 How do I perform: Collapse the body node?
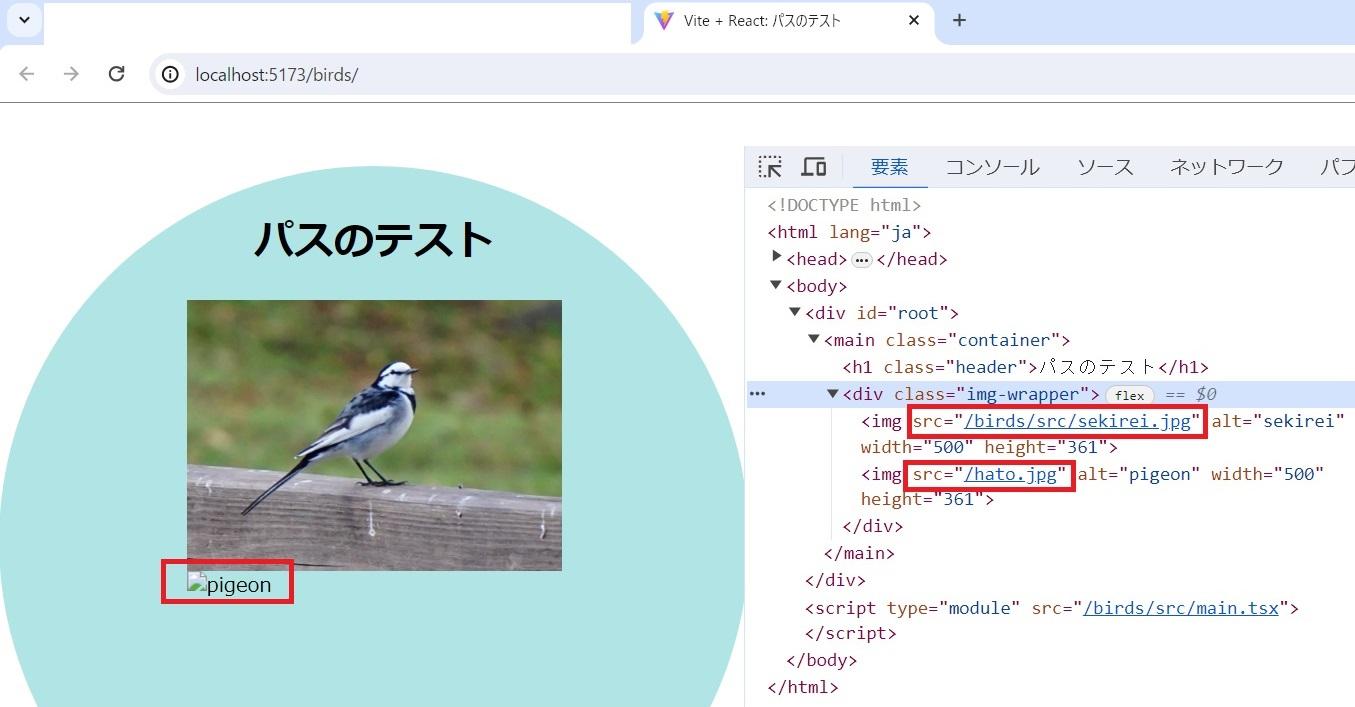[x=775, y=285]
